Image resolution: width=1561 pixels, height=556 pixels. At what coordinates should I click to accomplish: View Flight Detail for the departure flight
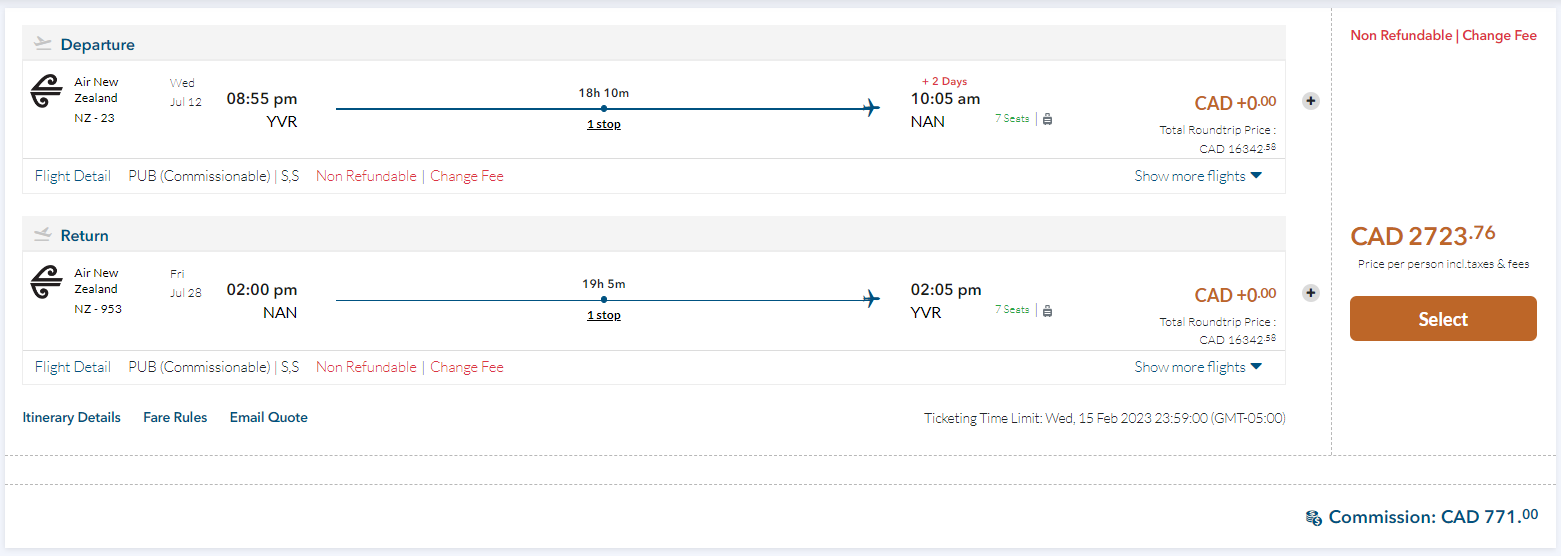[72, 176]
